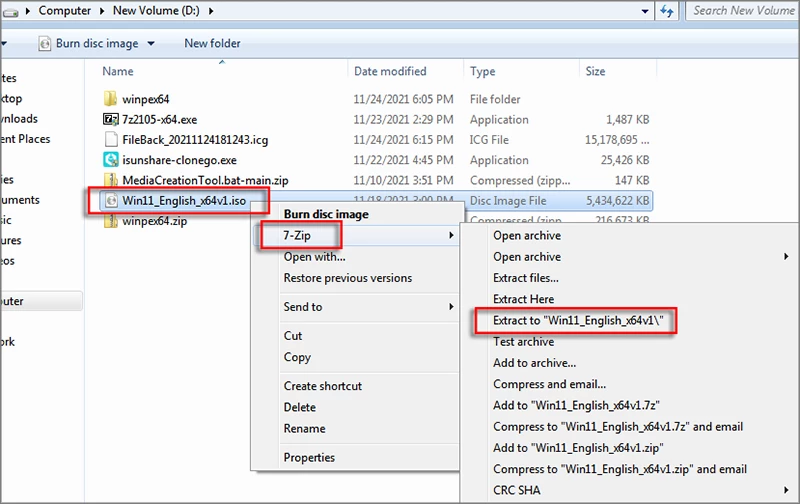Select Rename in the context menu
The image size is (800, 504).
pyautogui.click(x=304, y=429)
